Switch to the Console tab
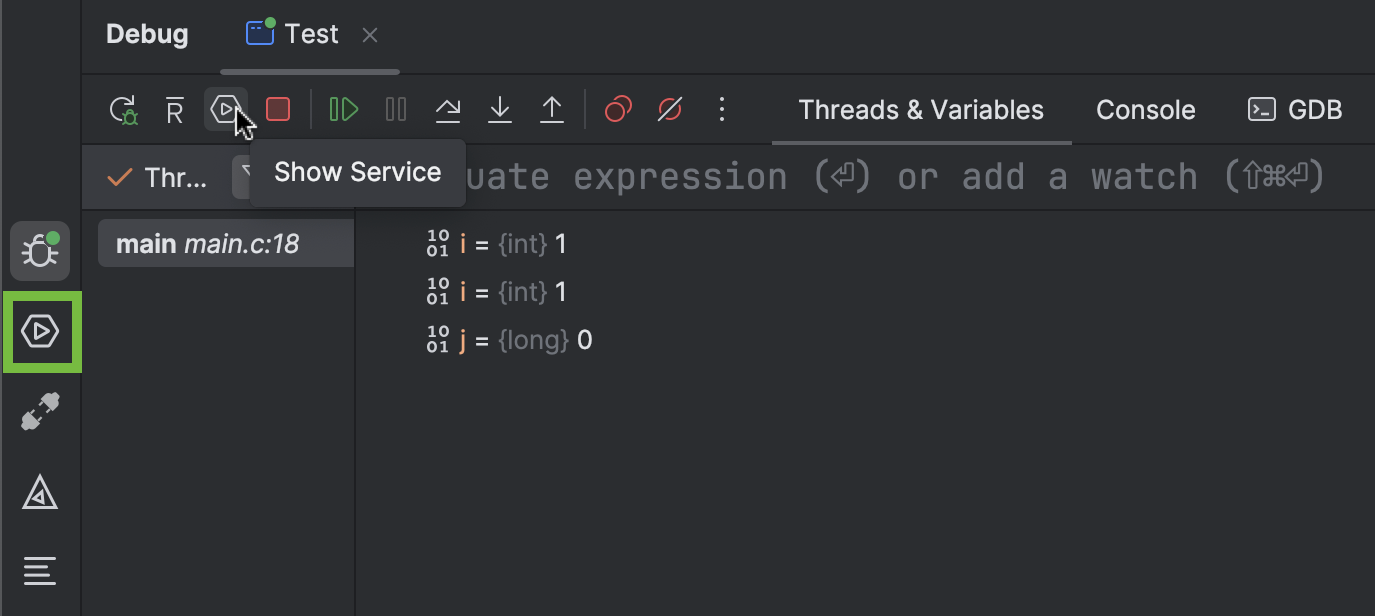1375x616 pixels. tap(1145, 110)
